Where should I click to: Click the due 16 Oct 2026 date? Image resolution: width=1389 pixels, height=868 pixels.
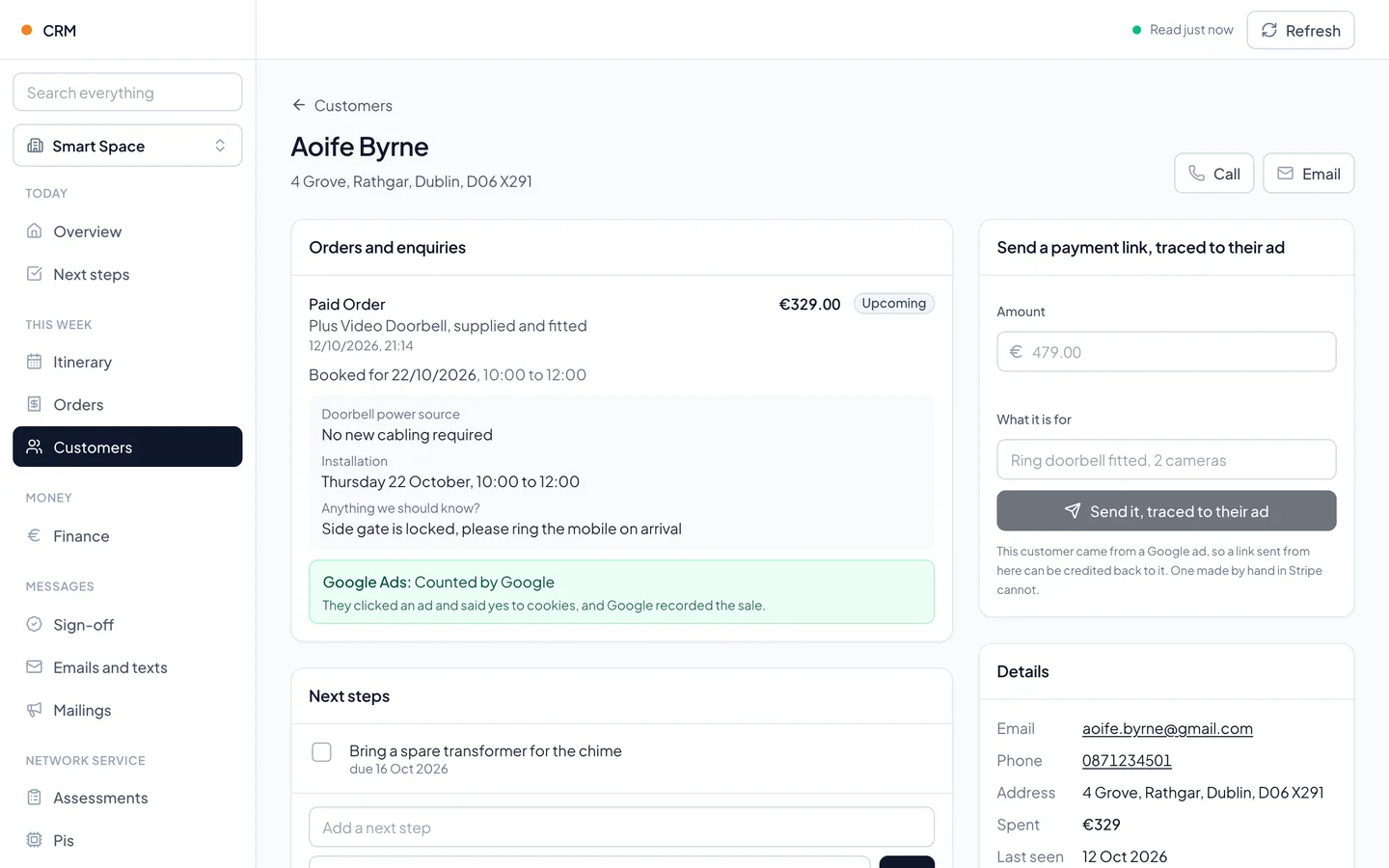[398, 770]
